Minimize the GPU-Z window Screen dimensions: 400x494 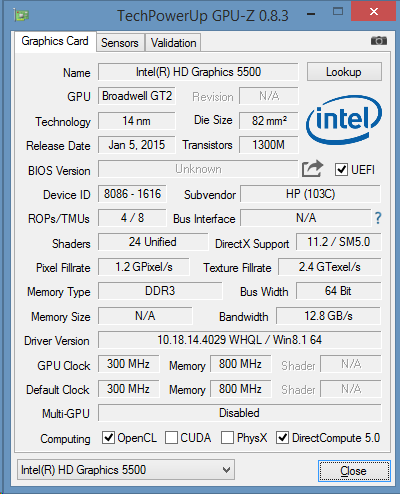[311, 14]
